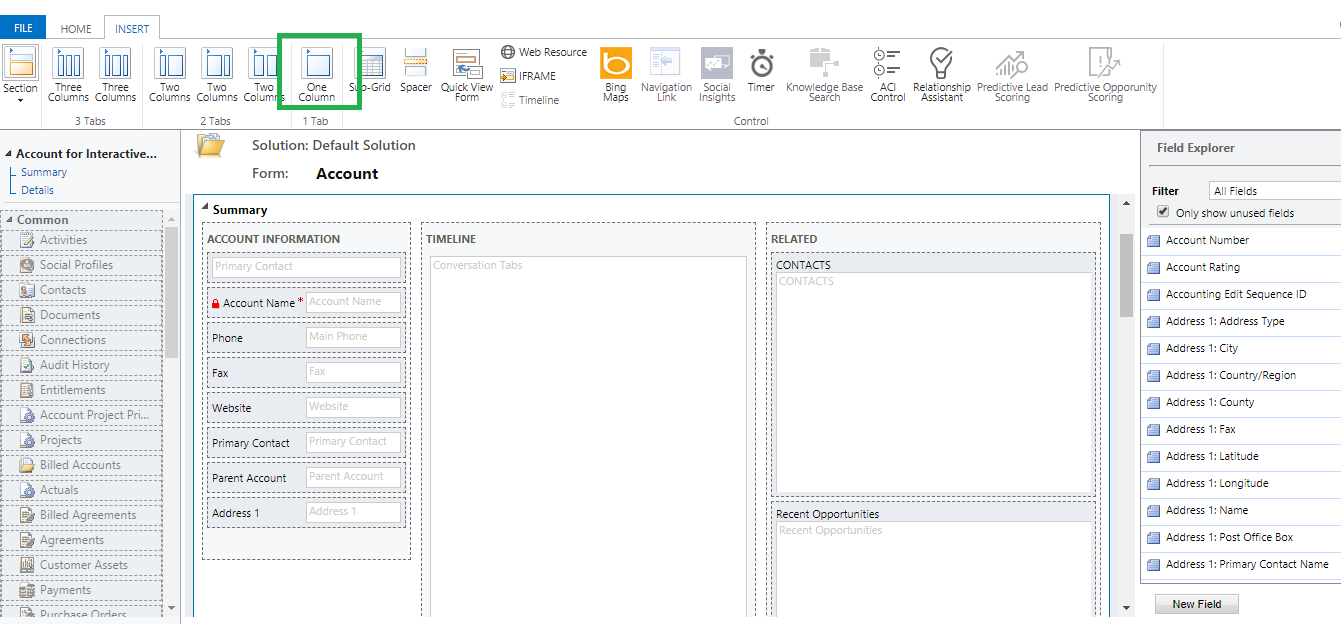Click the New Field button
The width and height of the screenshot is (1341, 624).
click(1196, 604)
